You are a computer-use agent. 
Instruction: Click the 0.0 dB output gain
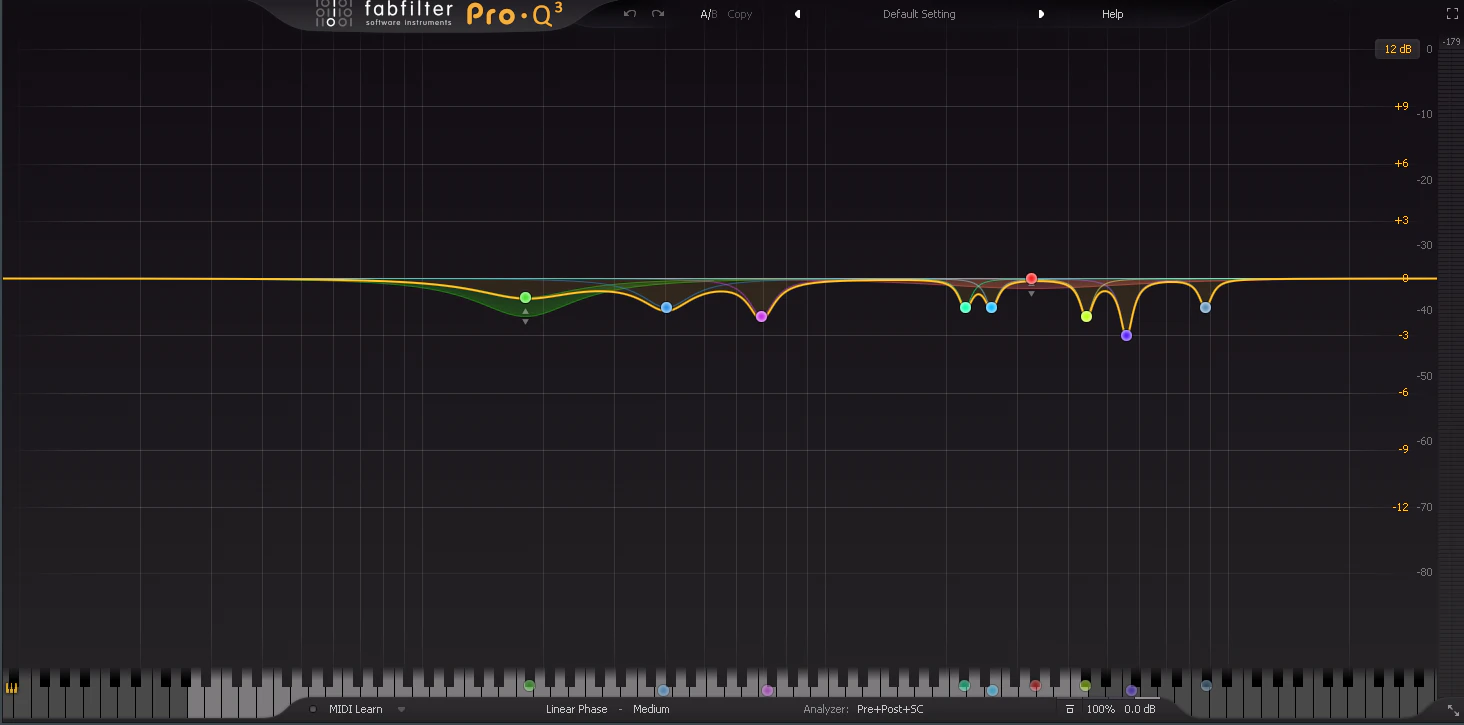[1140, 709]
